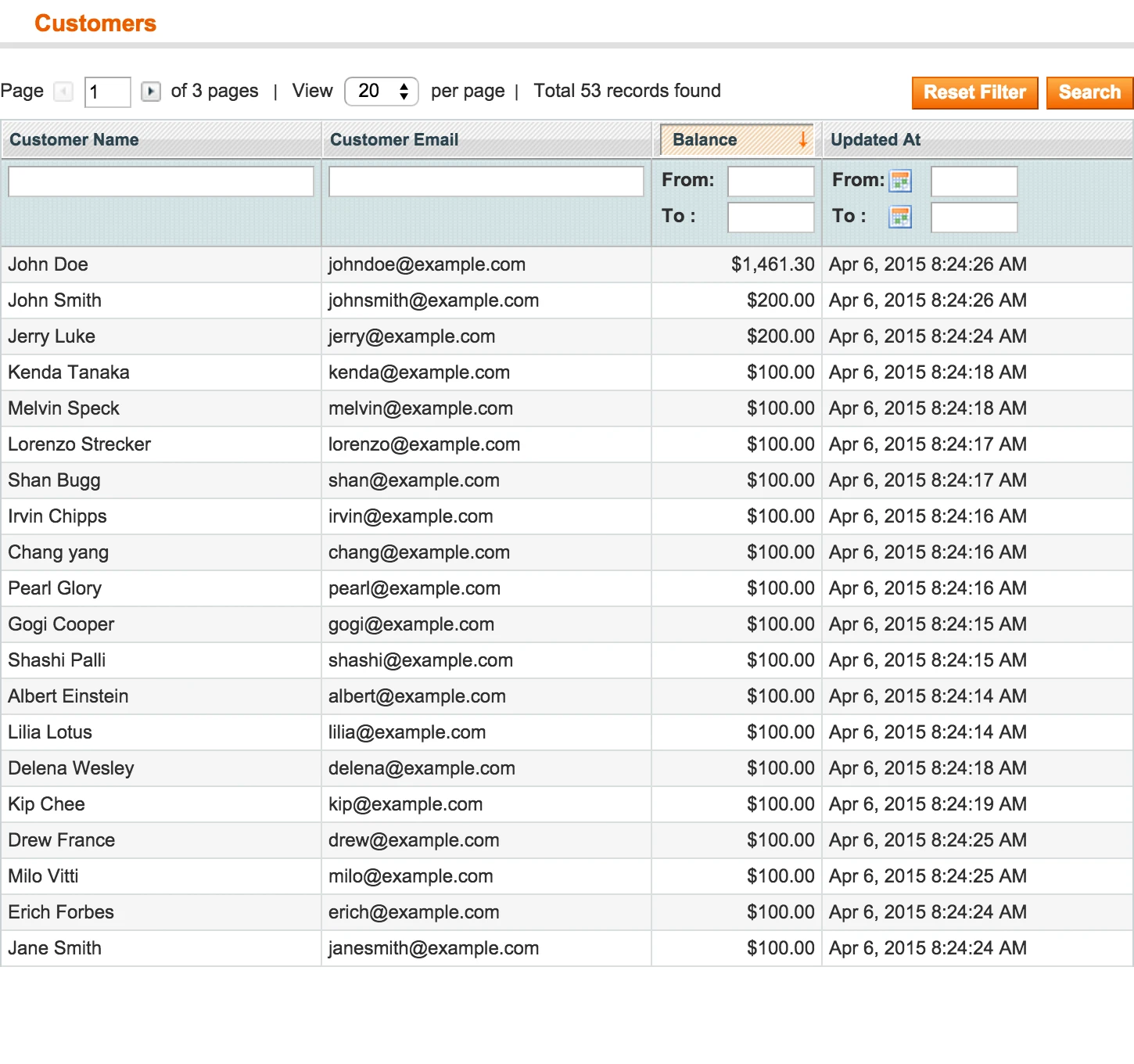Sort by Updated At column header
The width and height of the screenshot is (1134, 1064).
(x=875, y=140)
